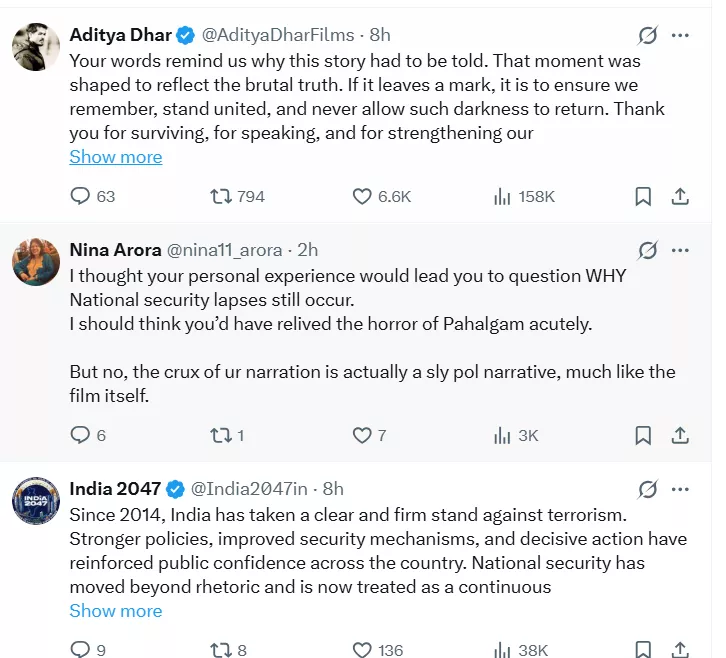
Task: Expand India 2047's tweet with Show more
Action: click(x=115, y=611)
